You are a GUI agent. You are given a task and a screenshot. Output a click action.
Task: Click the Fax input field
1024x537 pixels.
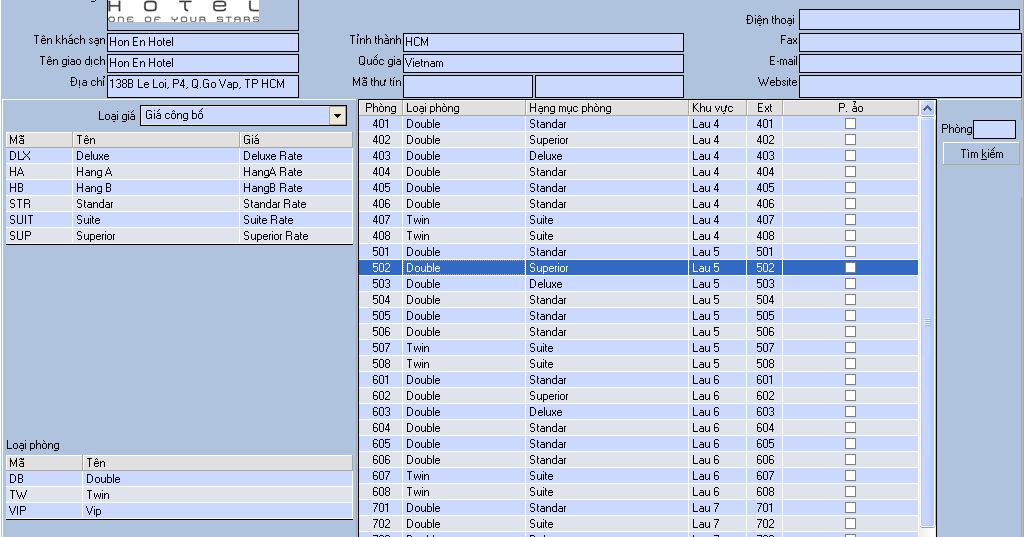pyautogui.click(x=910, y=42)
